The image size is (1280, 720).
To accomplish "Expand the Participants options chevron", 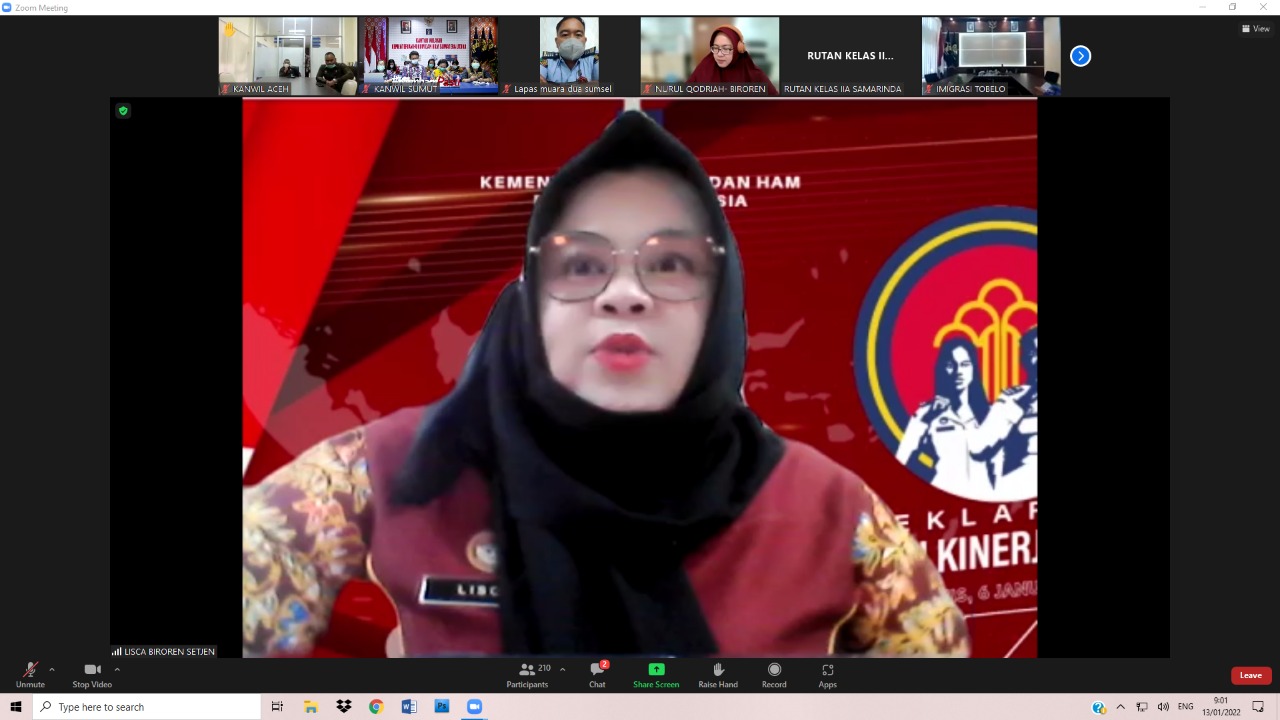I will click(x=562, y=669).
